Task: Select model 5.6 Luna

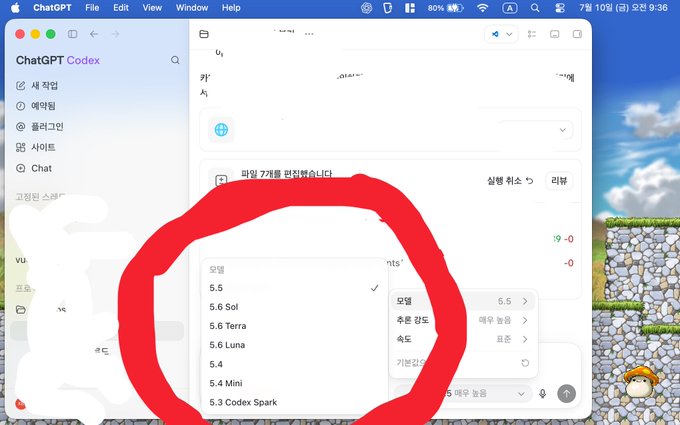Action: (x=294, y=345)
